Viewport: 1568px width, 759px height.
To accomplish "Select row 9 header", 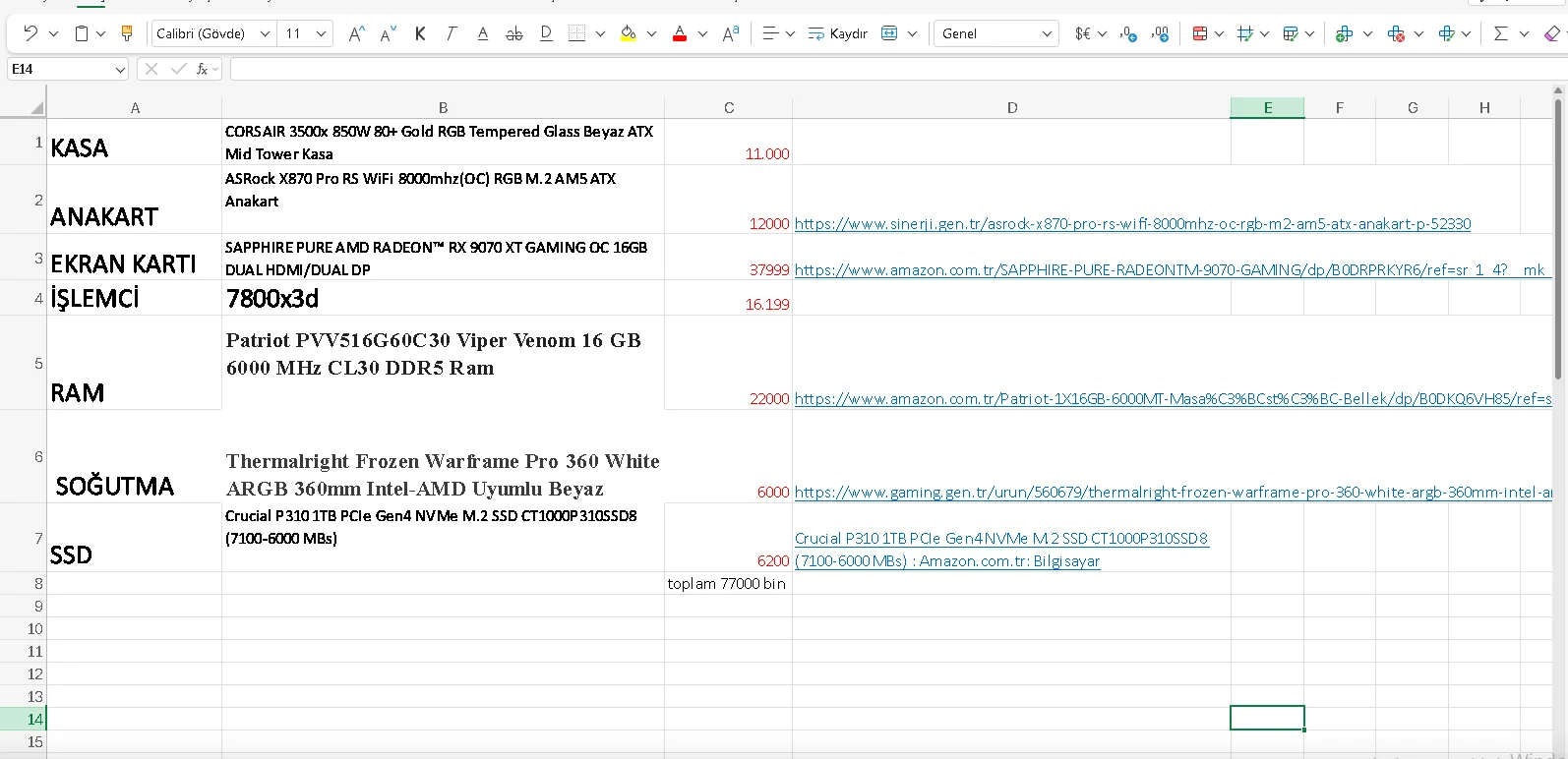I will click(24, 607).
